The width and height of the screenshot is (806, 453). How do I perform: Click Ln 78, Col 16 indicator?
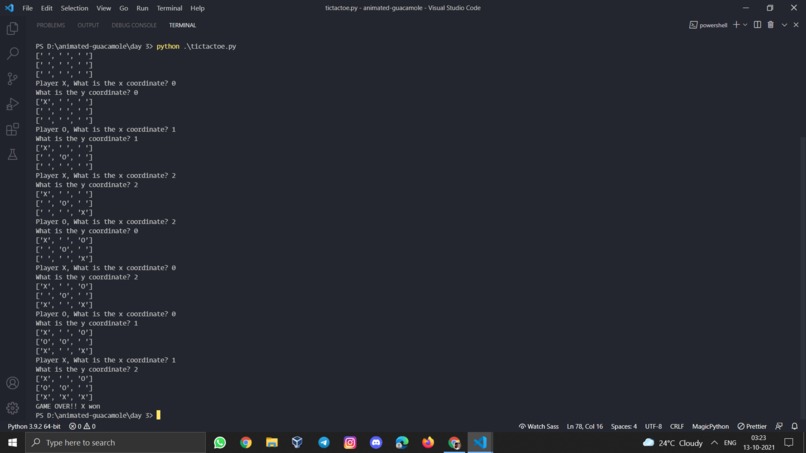coord(584,426)
